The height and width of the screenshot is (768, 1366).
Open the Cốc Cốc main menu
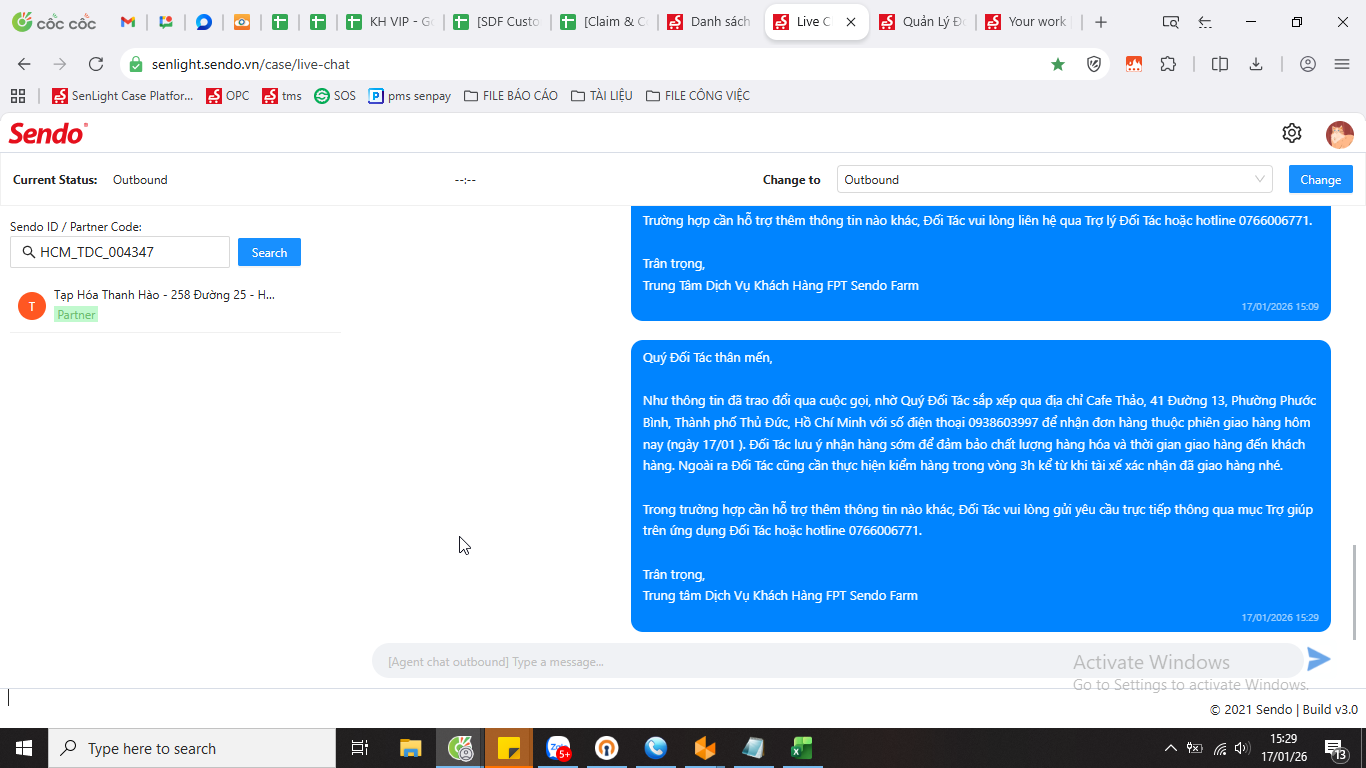1342,64
